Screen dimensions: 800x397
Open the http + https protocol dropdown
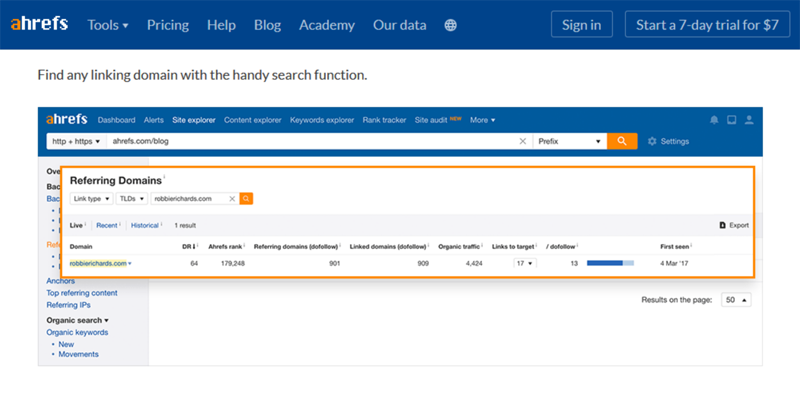(x=76, y=141)
